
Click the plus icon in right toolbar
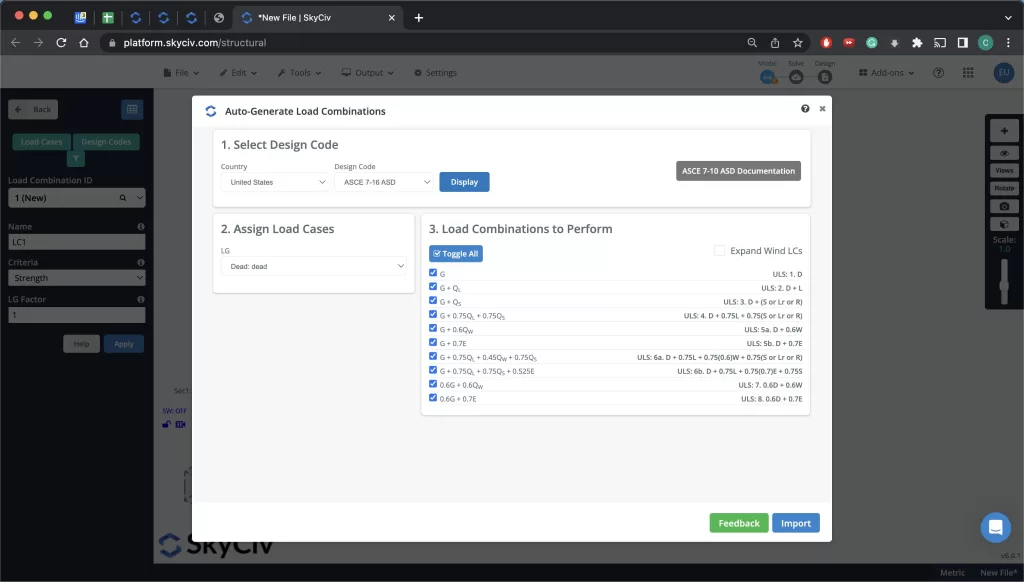pyautogui.click(x=1004, y=131)
